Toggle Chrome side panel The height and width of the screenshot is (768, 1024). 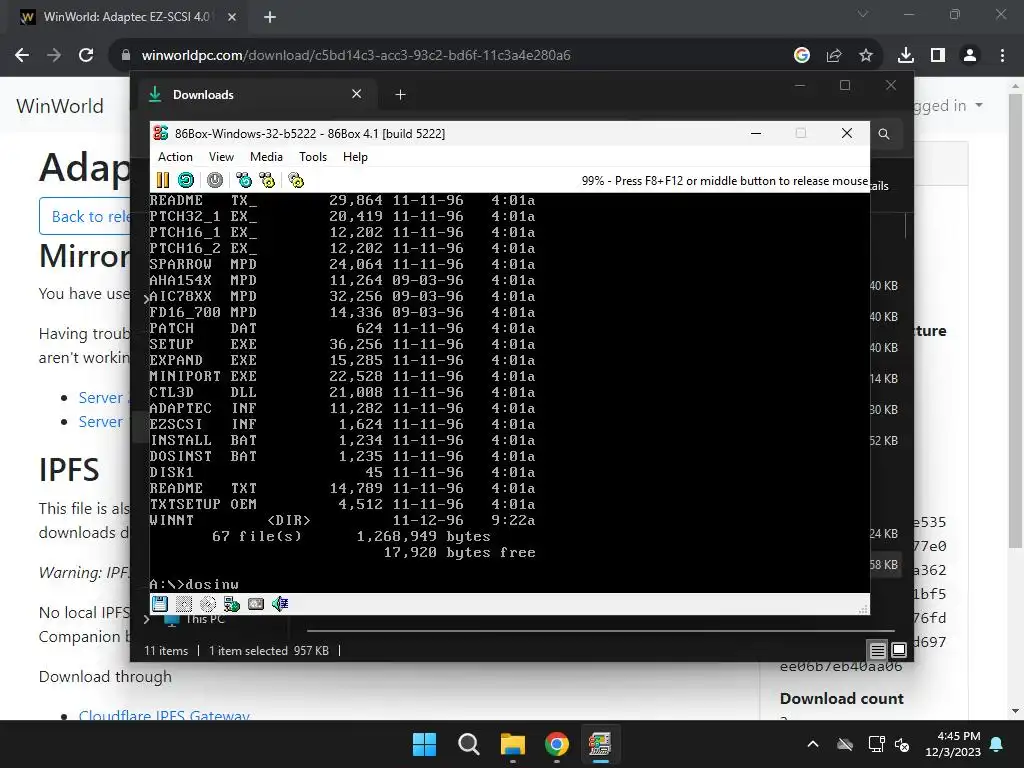click(x=938, y=56)
